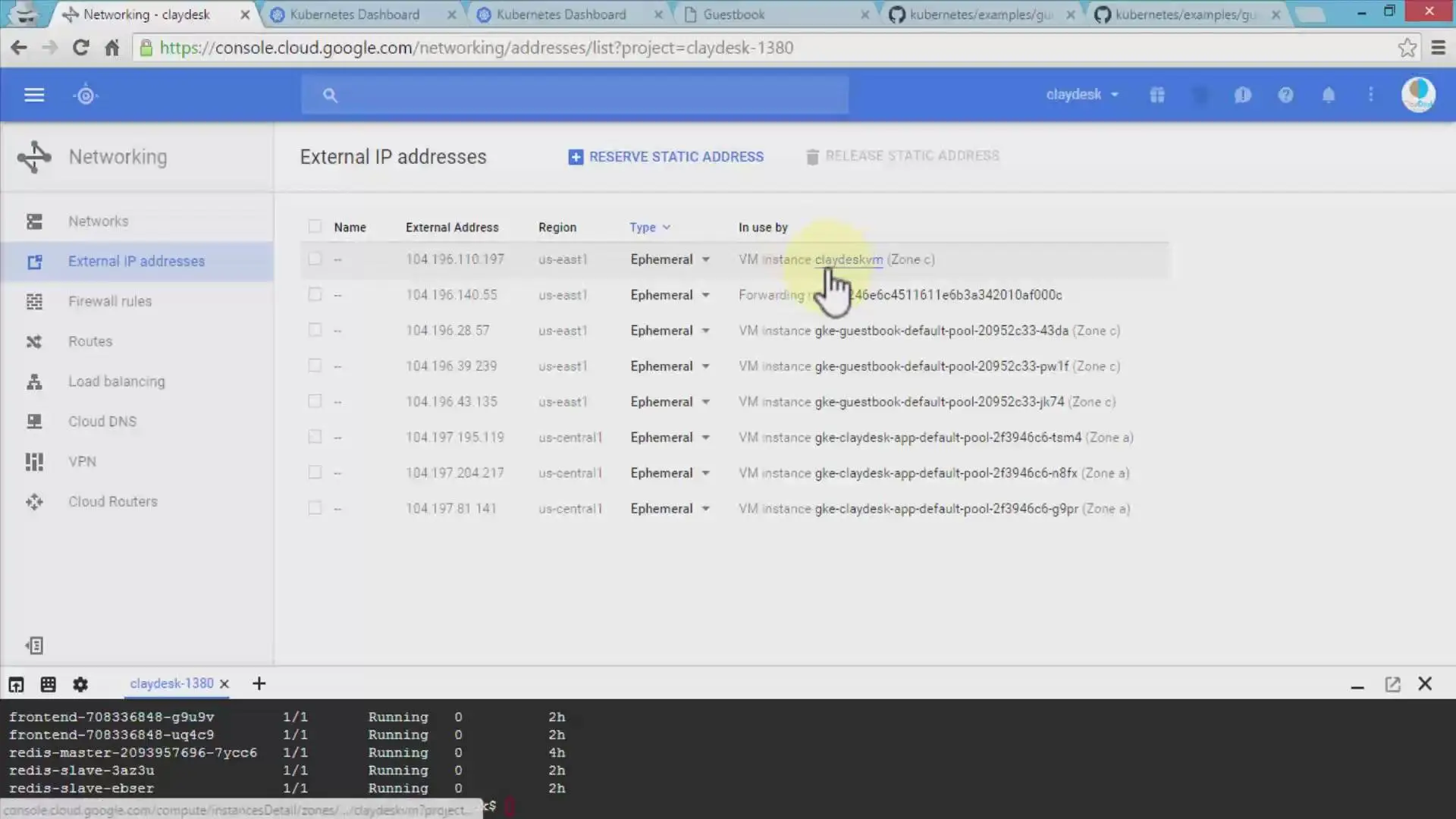
Task: Open Cloud Shell settings gear
Action: coord(80,685)
